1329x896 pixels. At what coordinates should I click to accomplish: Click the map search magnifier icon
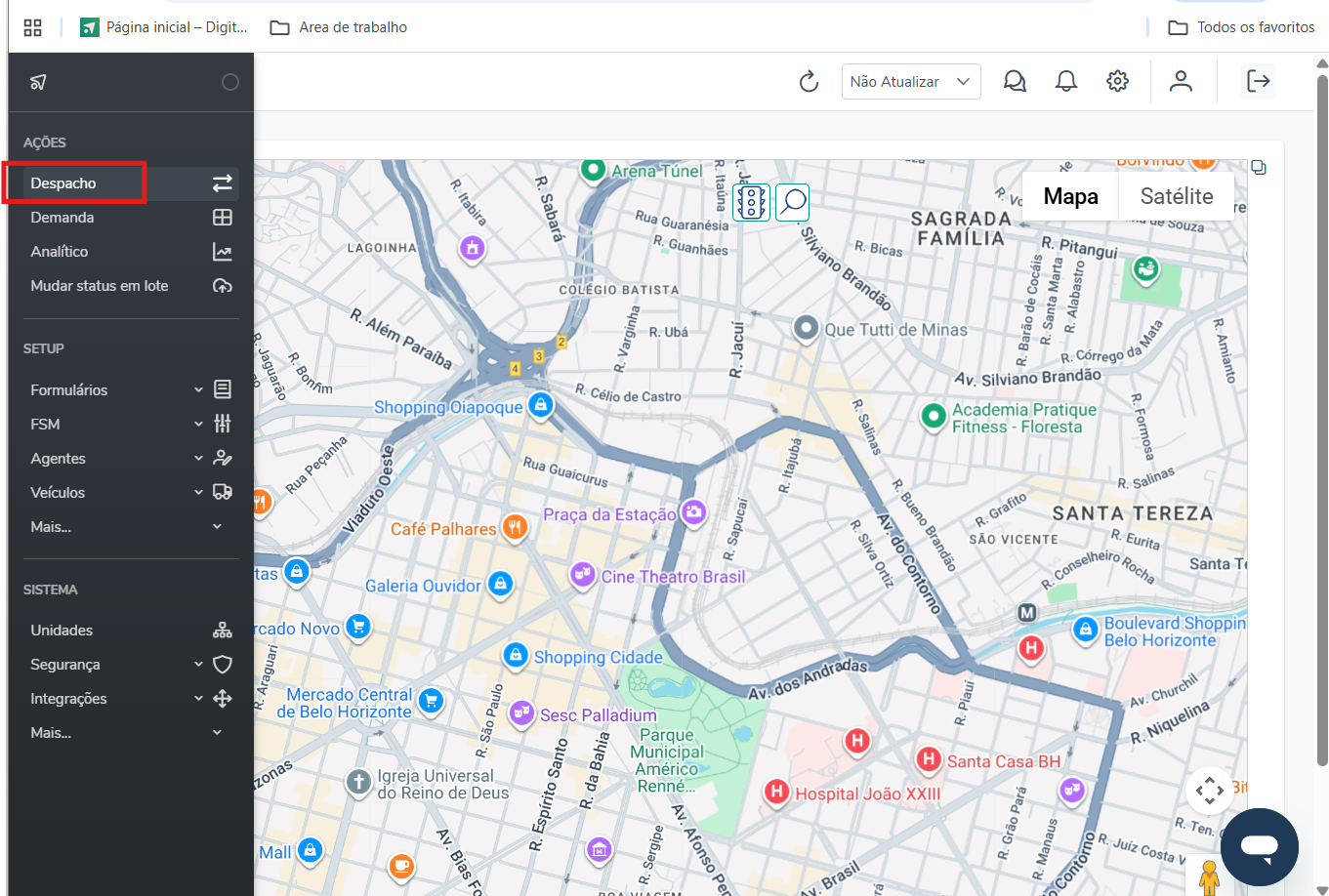(793, 202)
